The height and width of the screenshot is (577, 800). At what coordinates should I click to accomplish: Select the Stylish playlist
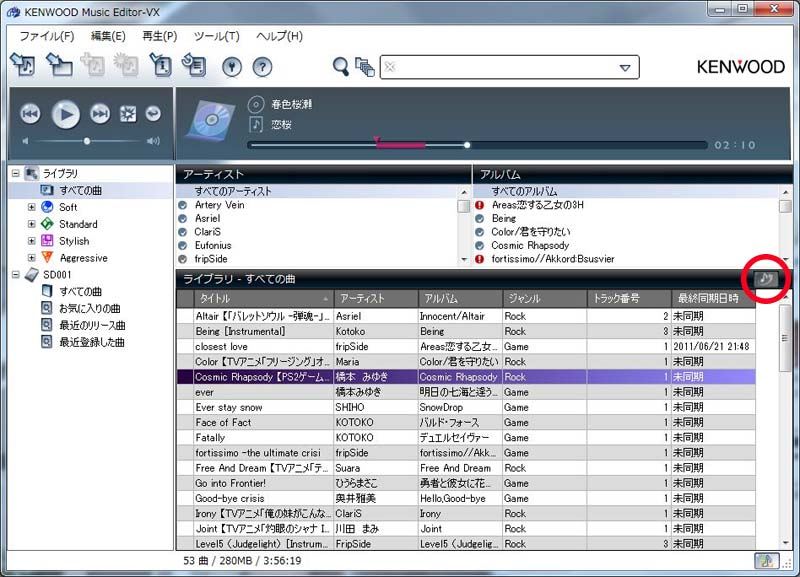tap(74, 241)
